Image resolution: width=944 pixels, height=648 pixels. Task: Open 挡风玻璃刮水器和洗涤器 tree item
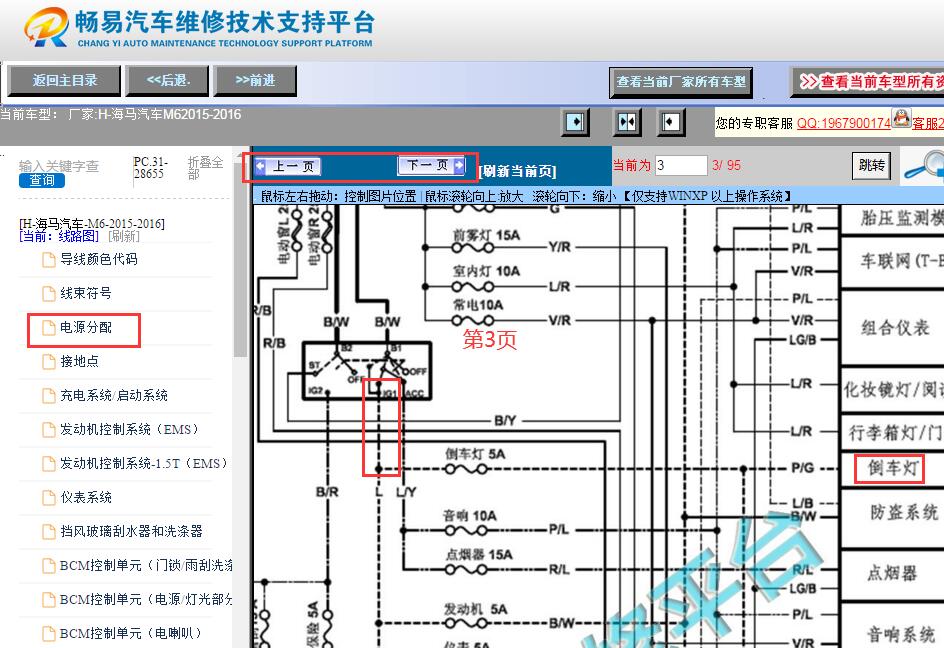[131, 531]
